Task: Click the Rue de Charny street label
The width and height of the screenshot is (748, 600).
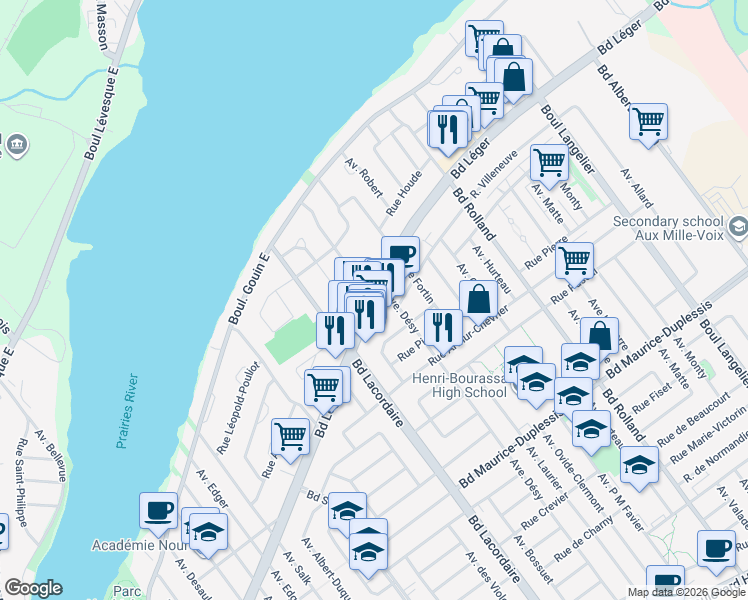Action: pyautogui.click(x=583, y=539)
